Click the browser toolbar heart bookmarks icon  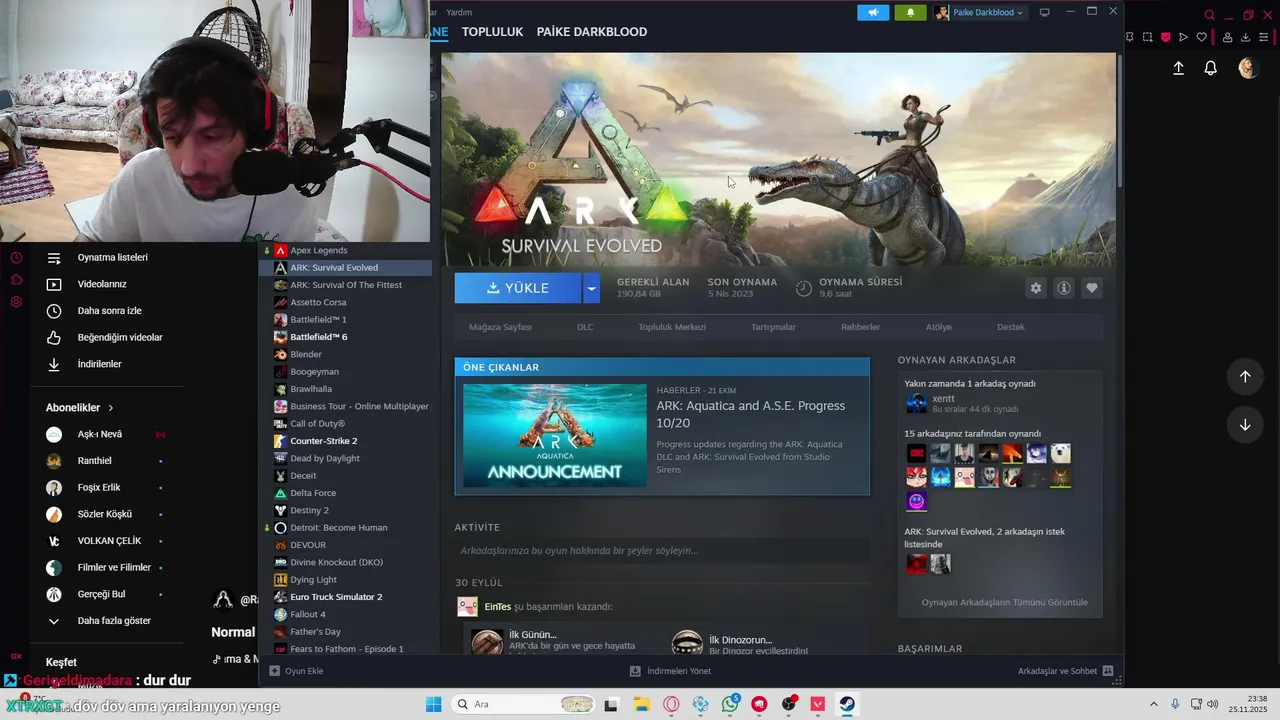click(1201, 38)
